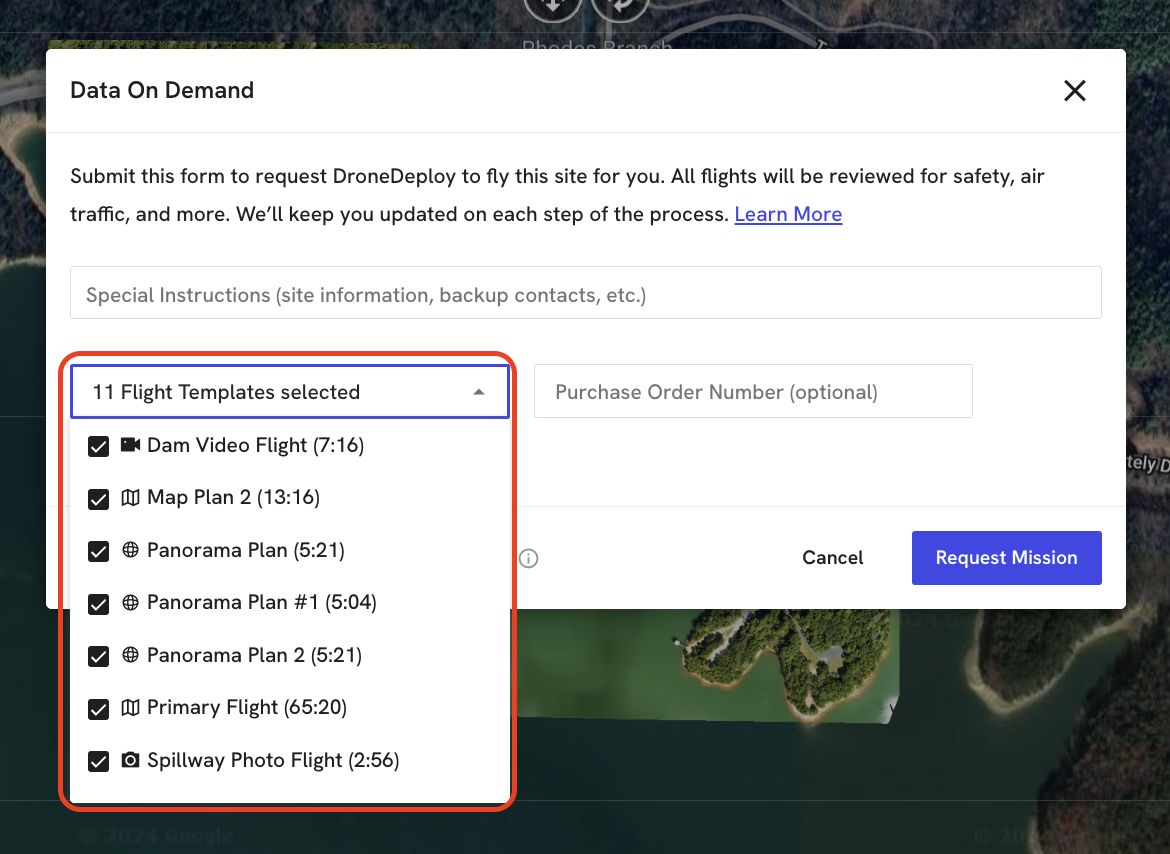The image size is (1170, 854).
Task: Deselect the Map Plan 2 checkbox
Action: (98, 498)
